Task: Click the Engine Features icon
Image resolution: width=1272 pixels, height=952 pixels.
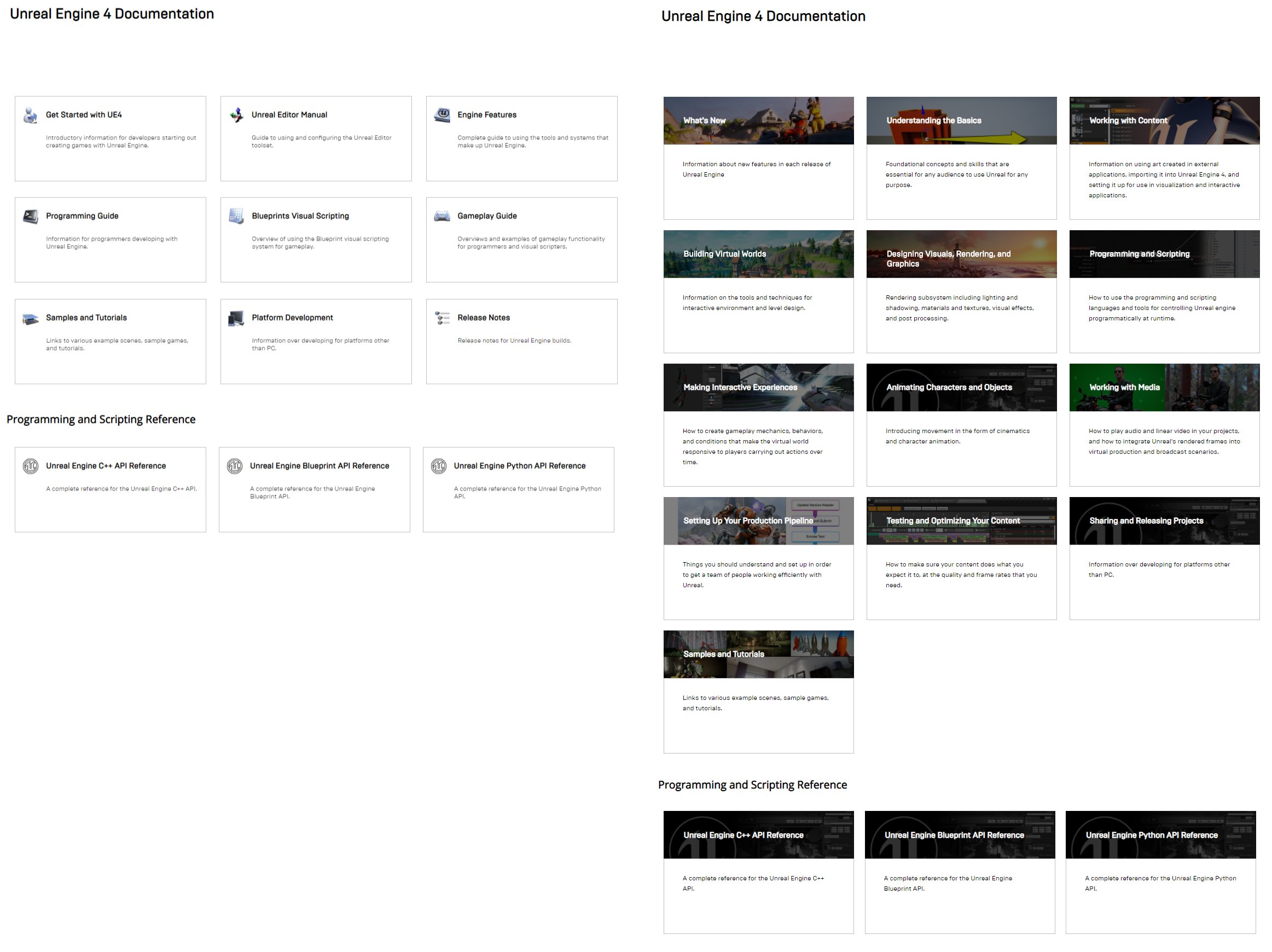Action: (442, 115)
